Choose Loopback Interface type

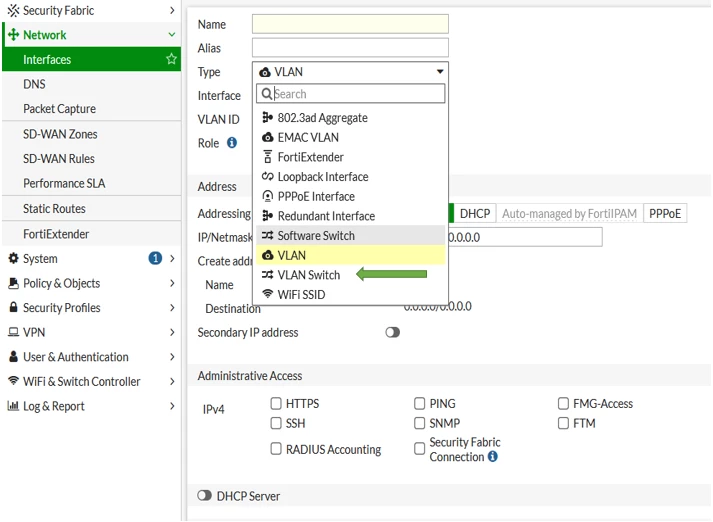click(x=350, y=176)
